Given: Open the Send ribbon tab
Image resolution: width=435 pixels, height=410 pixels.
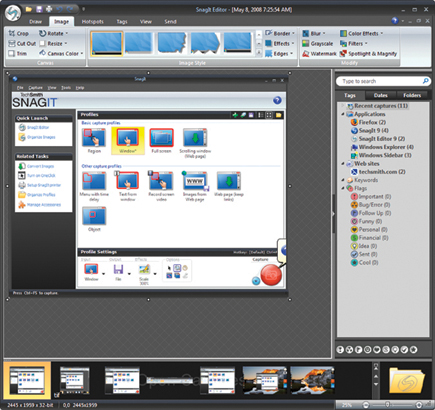Looking at the screenshot, I should point(170,22).
